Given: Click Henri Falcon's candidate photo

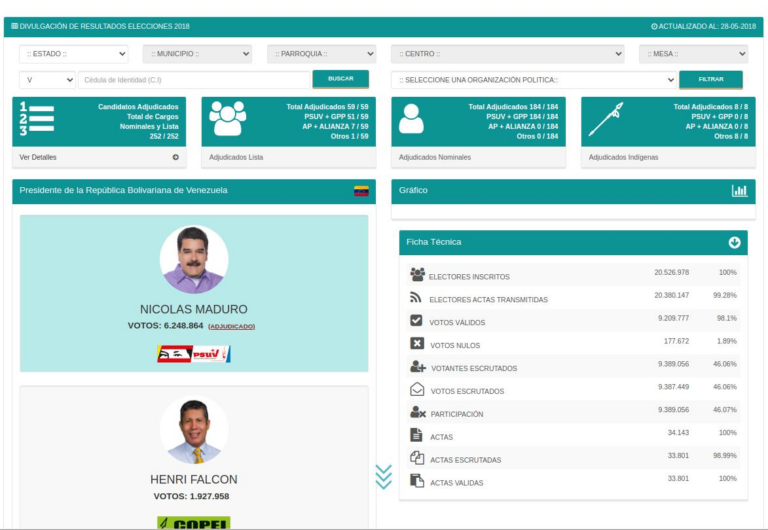Looking at the screenshot, I should (193, 432).
